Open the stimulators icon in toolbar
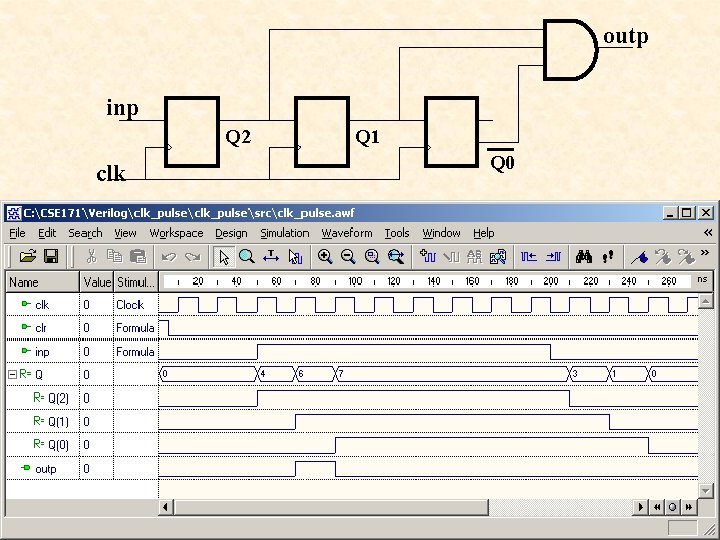The width and height of the screenshot is (720, 540). point(498,257)
